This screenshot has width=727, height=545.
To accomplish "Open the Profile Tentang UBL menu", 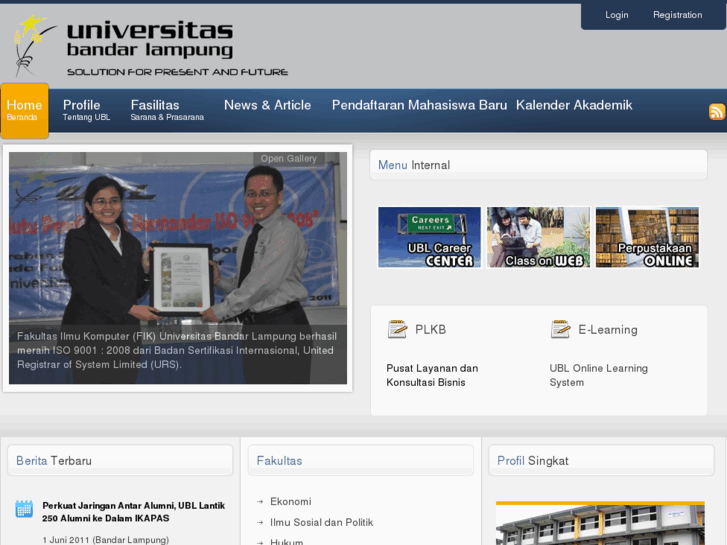I will (86, 110).
